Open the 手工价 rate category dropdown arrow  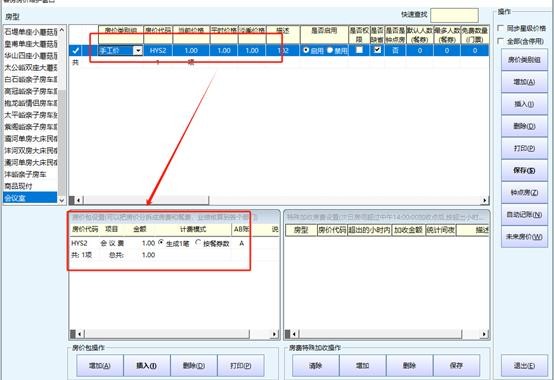pos(138,51)
